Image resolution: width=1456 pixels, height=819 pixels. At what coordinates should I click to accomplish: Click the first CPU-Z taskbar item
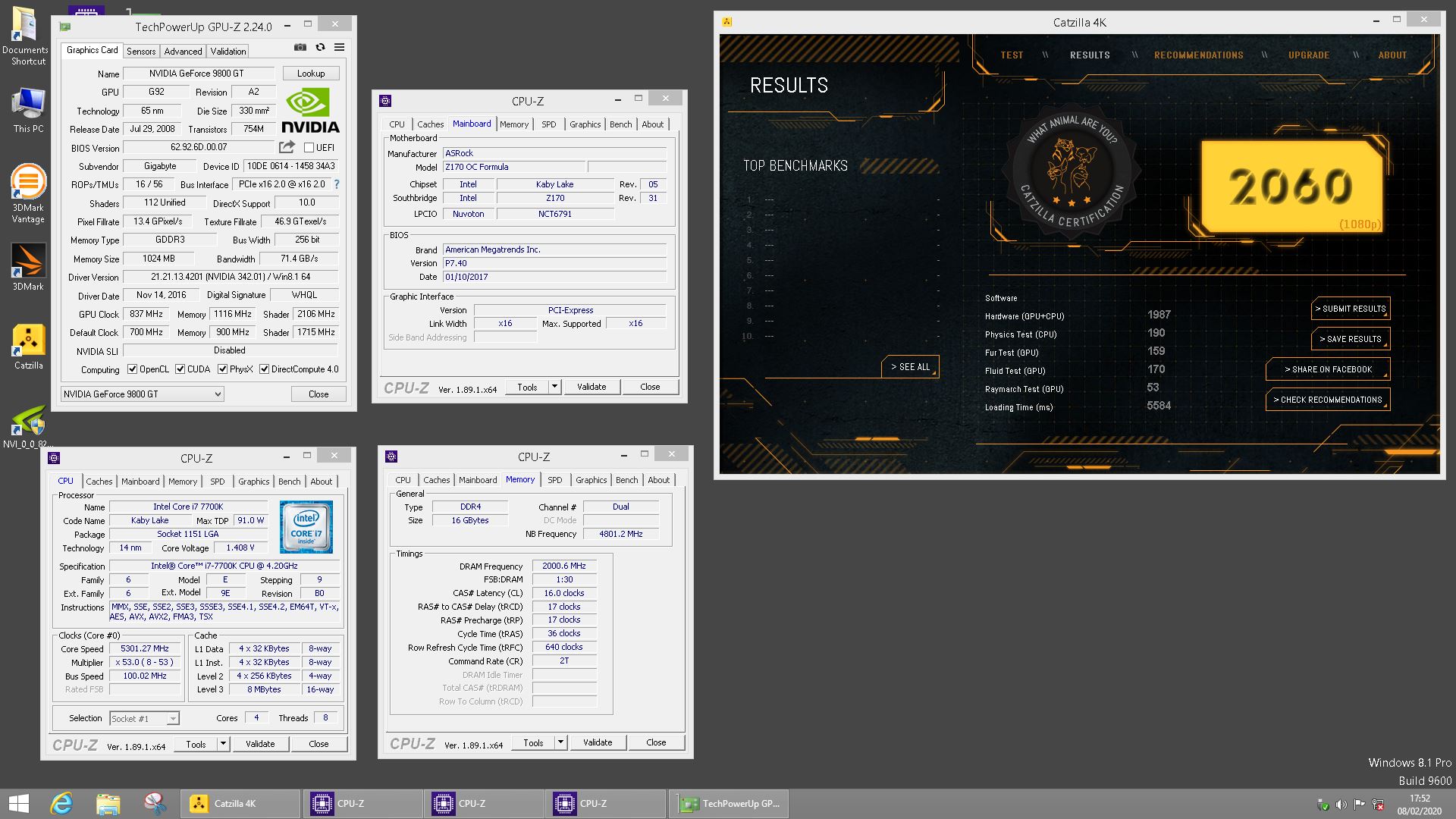tap(363, 804)
